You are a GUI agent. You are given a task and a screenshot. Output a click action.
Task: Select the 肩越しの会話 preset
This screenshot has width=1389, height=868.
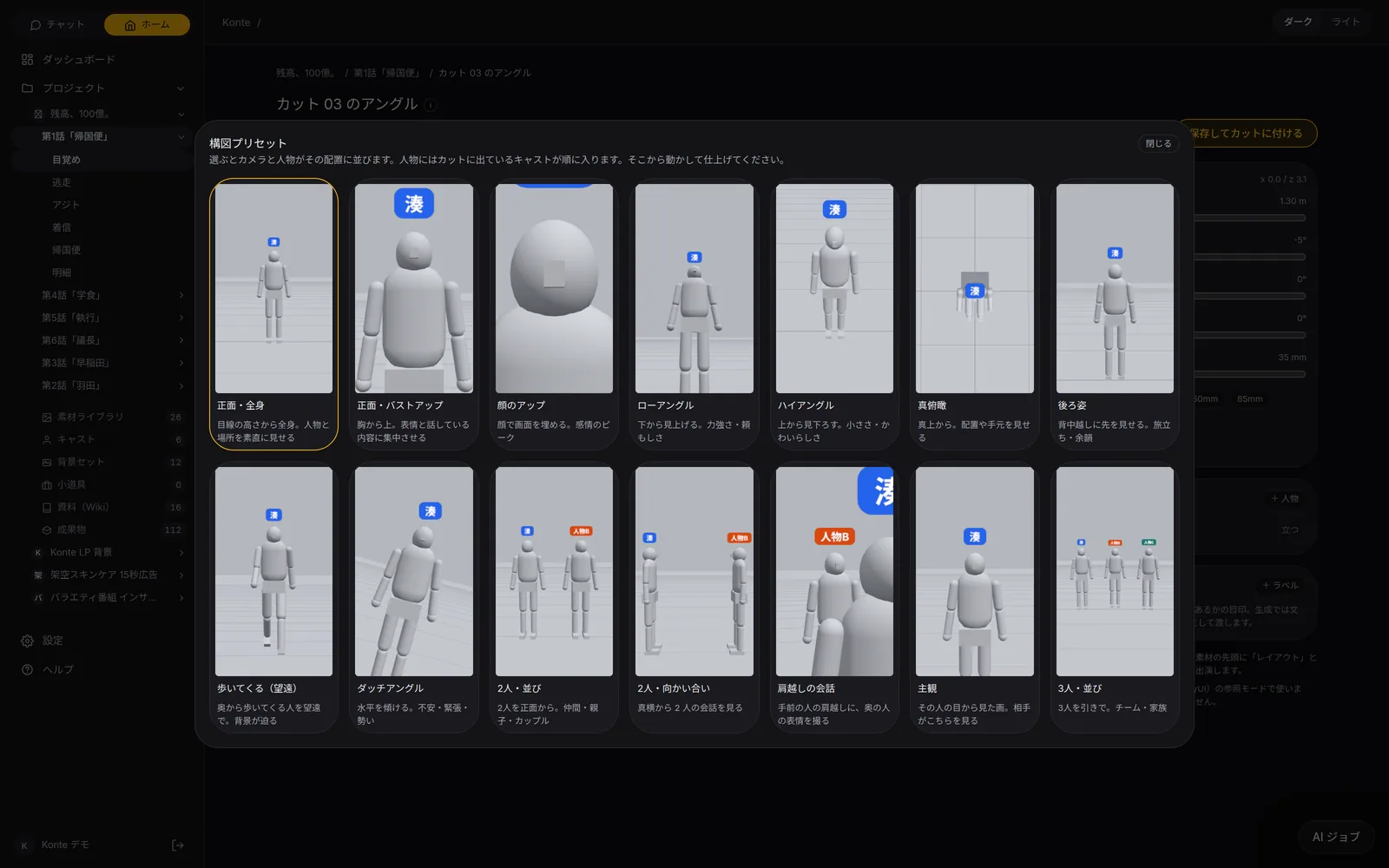coord(834,597)
